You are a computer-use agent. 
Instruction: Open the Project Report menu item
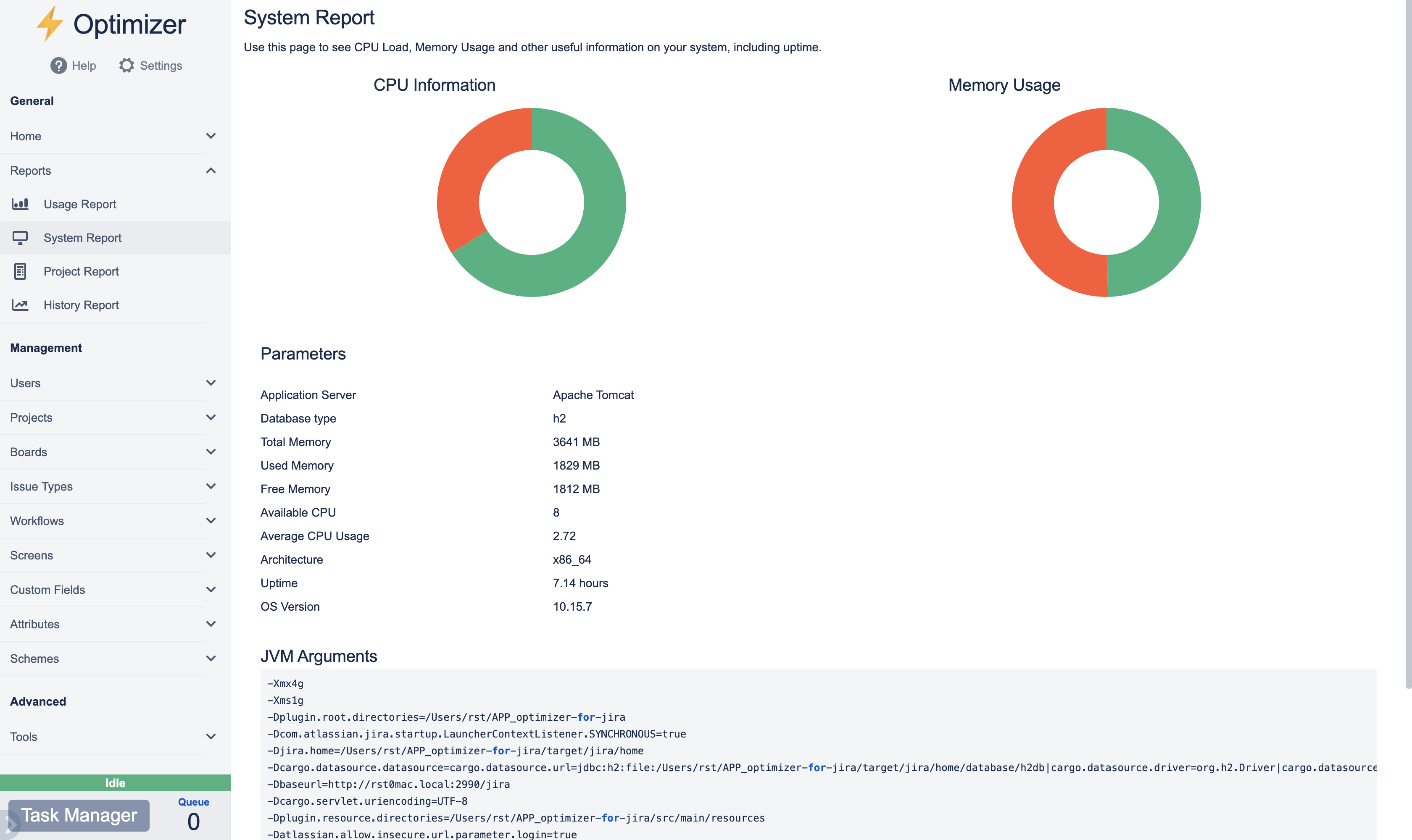(x=81, y=272)
